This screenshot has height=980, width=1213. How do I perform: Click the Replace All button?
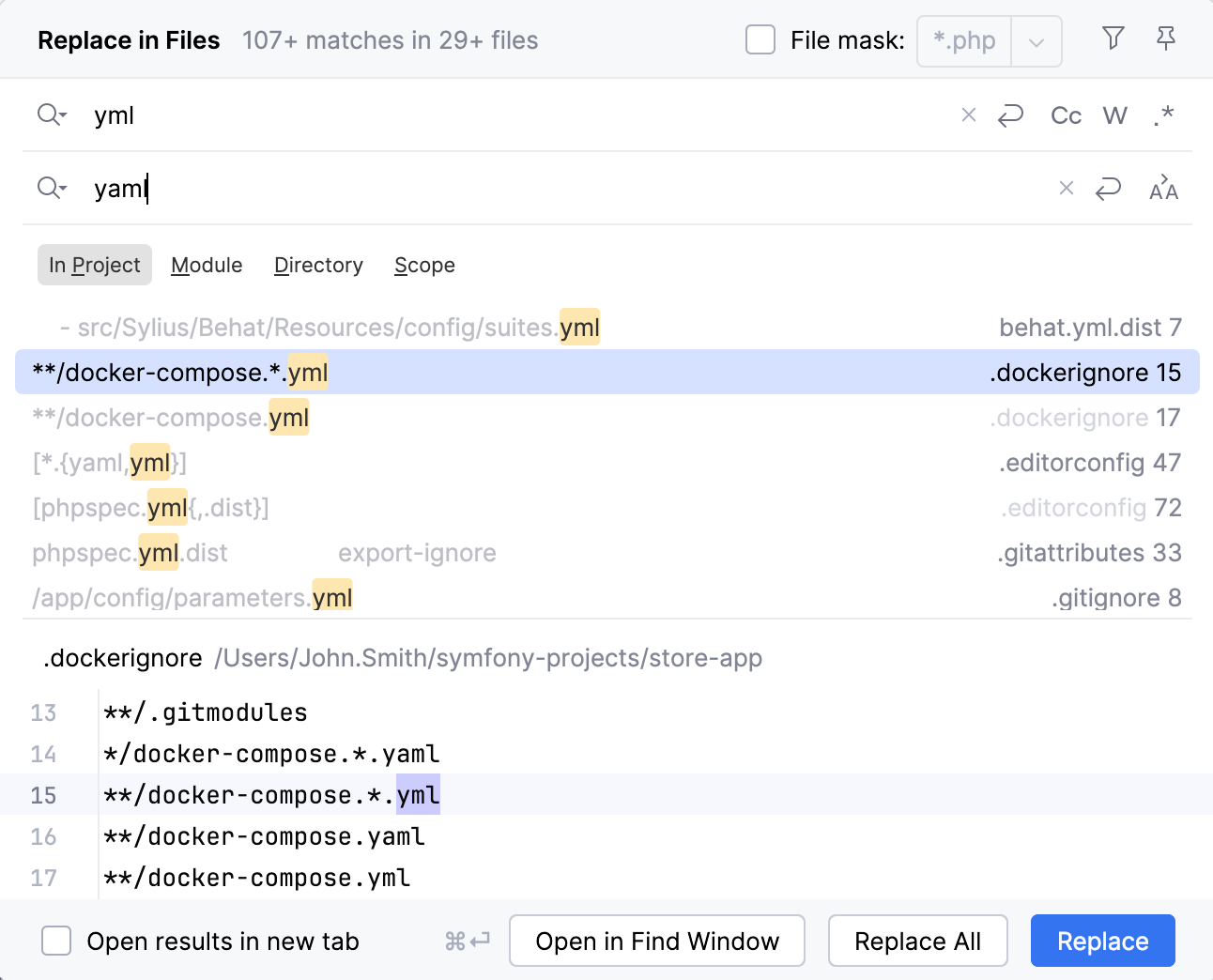[x=917, y=941]
